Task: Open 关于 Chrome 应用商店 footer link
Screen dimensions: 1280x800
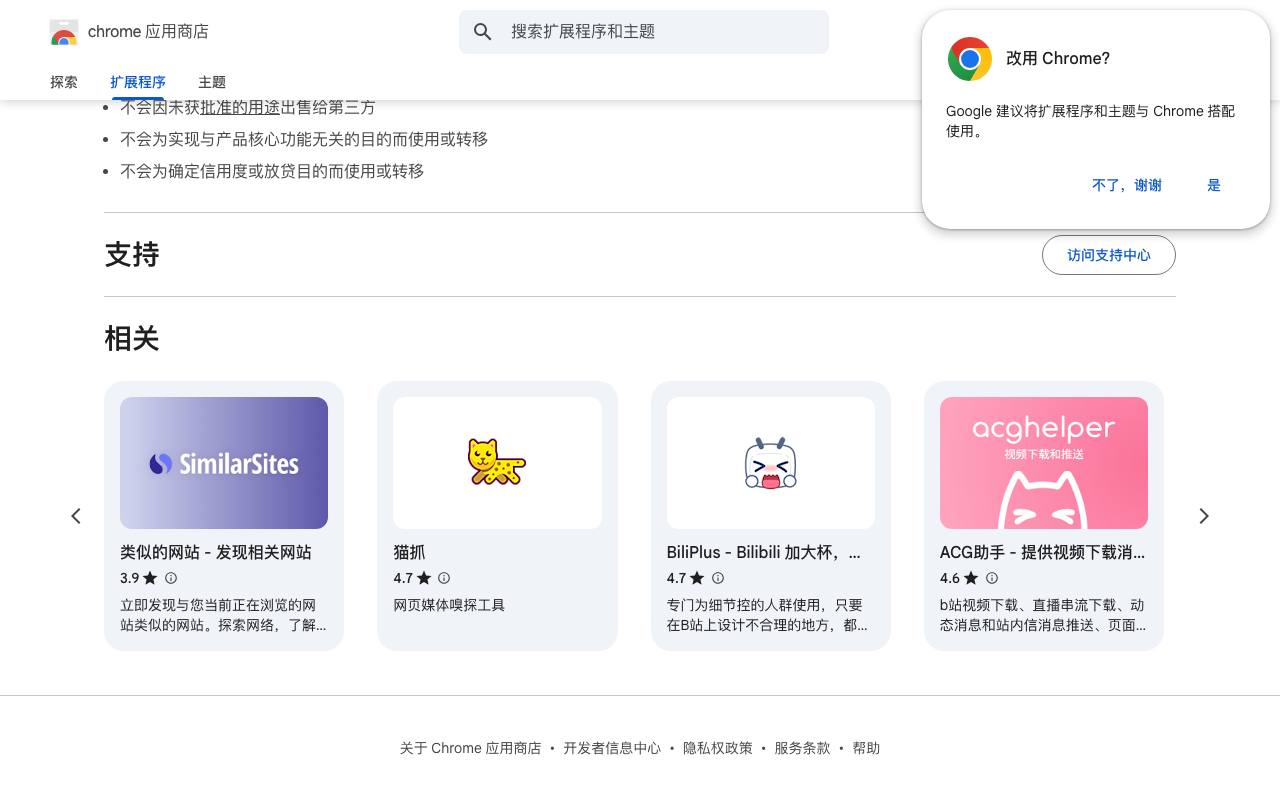Action: pyautogui.click(x=471, y=748)
